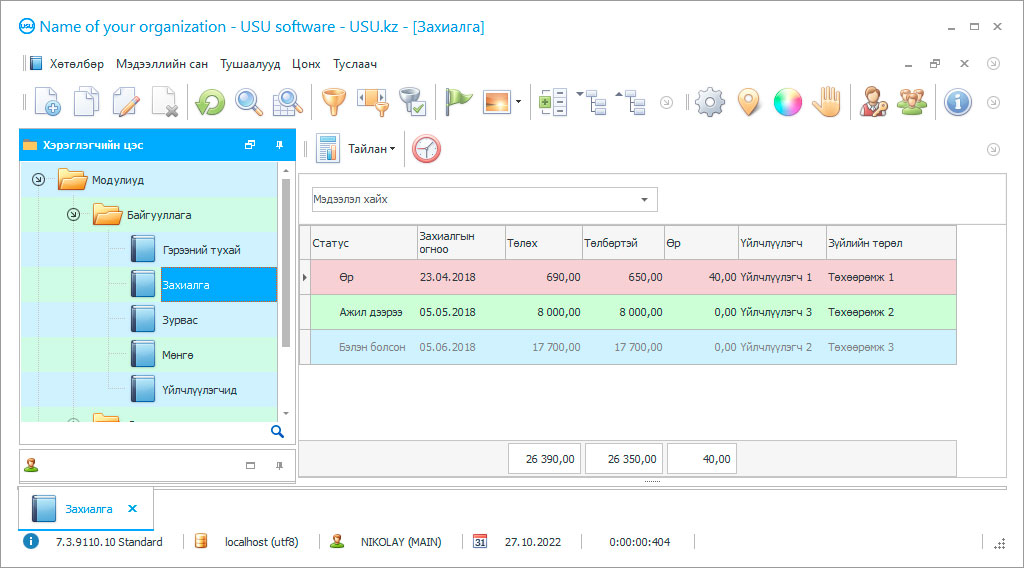Pin the Хэрэглэгчийн цэс panel
This screenshot has width=1024, height=568.
click(x=279, y=145)
